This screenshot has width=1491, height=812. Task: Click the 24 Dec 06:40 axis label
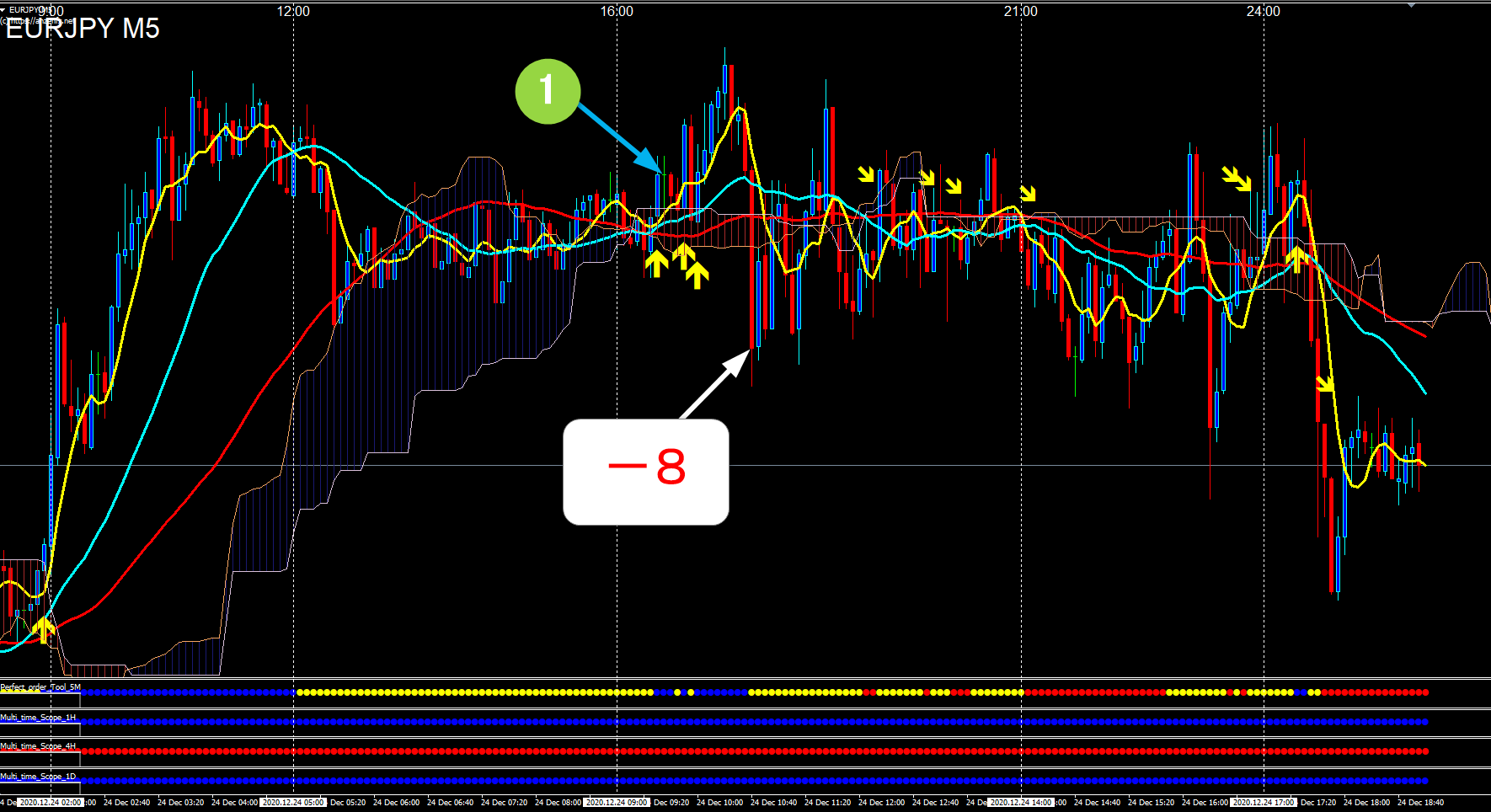click(451, 803)
